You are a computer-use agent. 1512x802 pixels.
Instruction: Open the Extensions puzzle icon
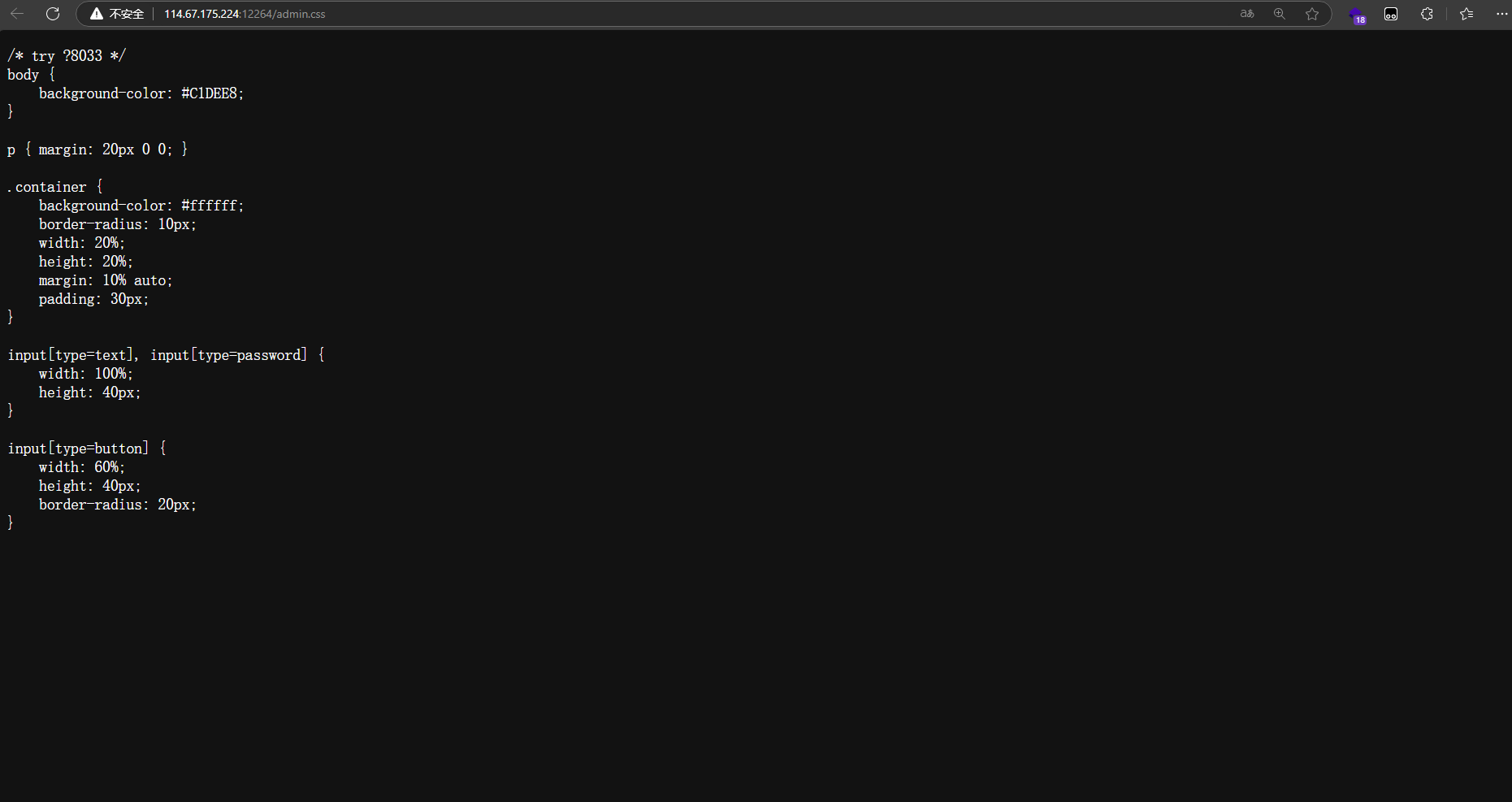pos(1427,14)
